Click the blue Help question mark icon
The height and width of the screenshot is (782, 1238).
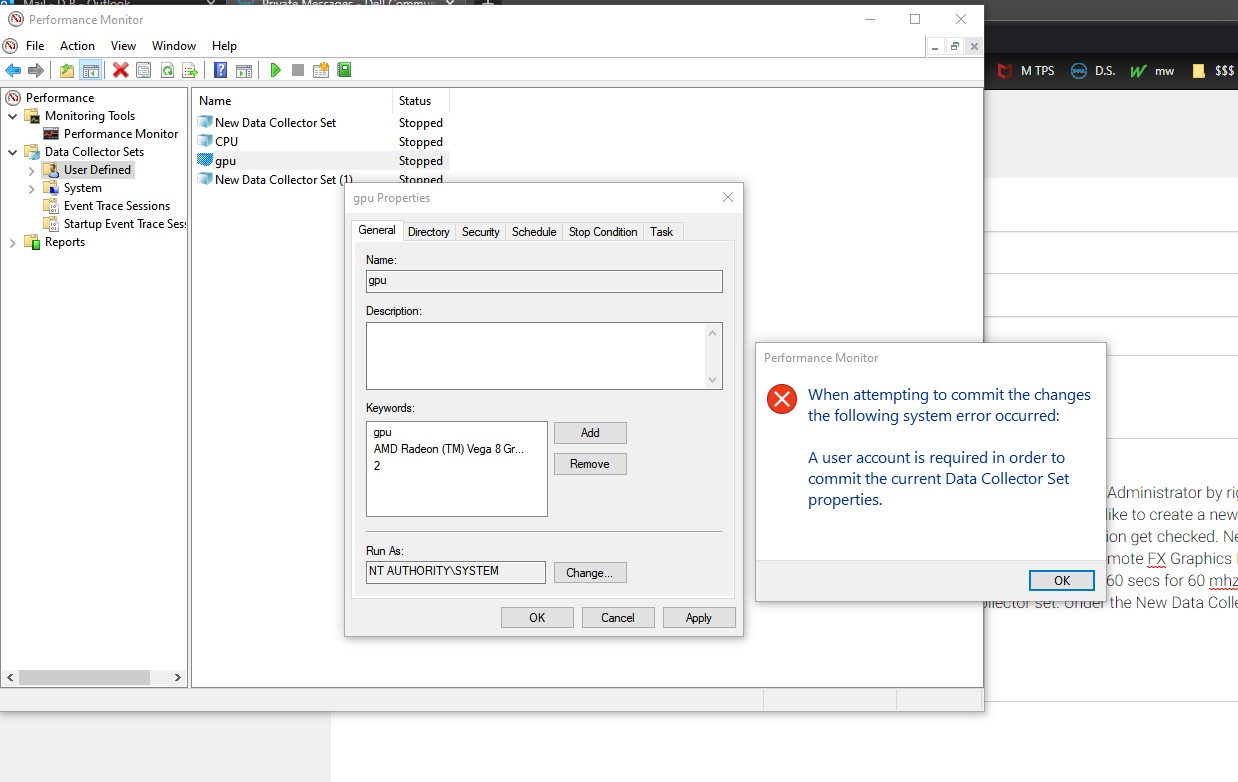pos(220,70)
